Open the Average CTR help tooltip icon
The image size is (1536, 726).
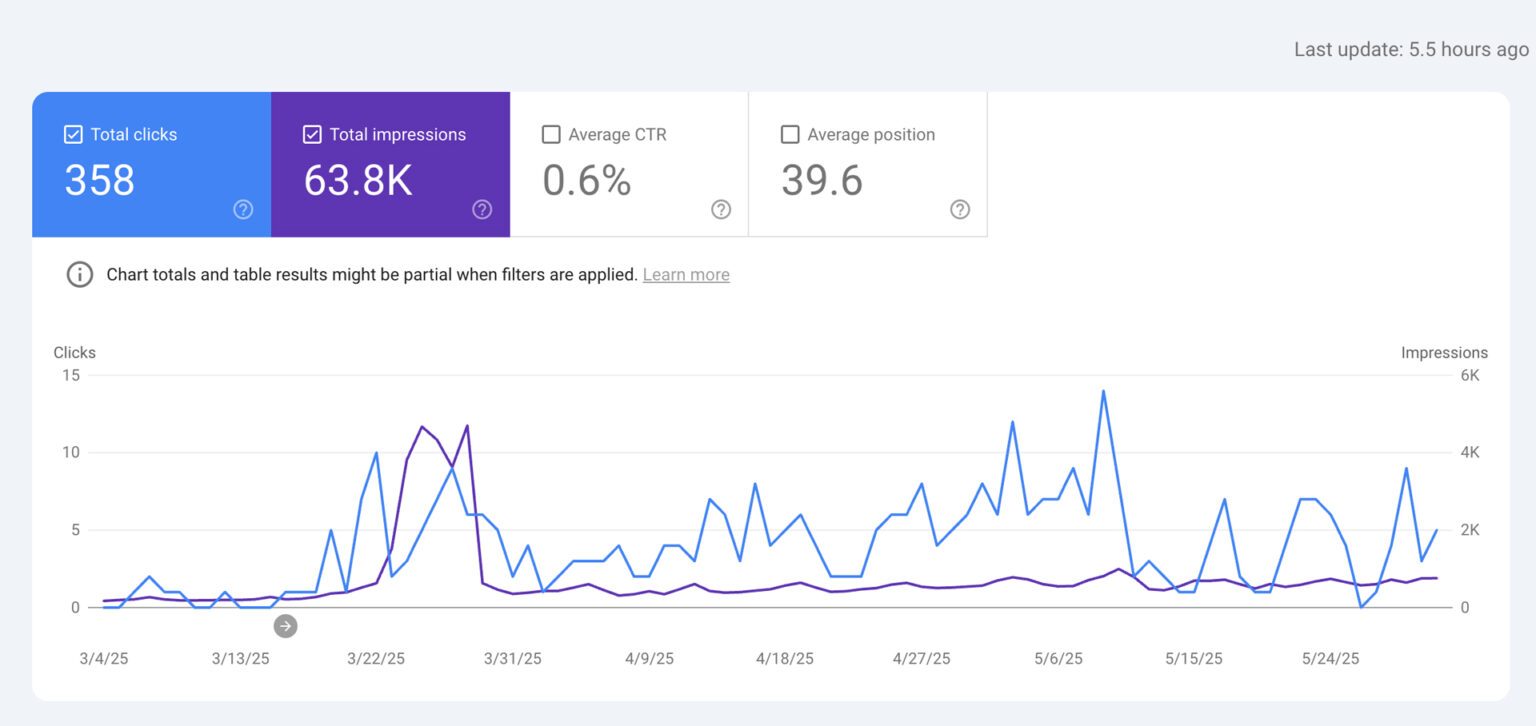tap(721, 209)
